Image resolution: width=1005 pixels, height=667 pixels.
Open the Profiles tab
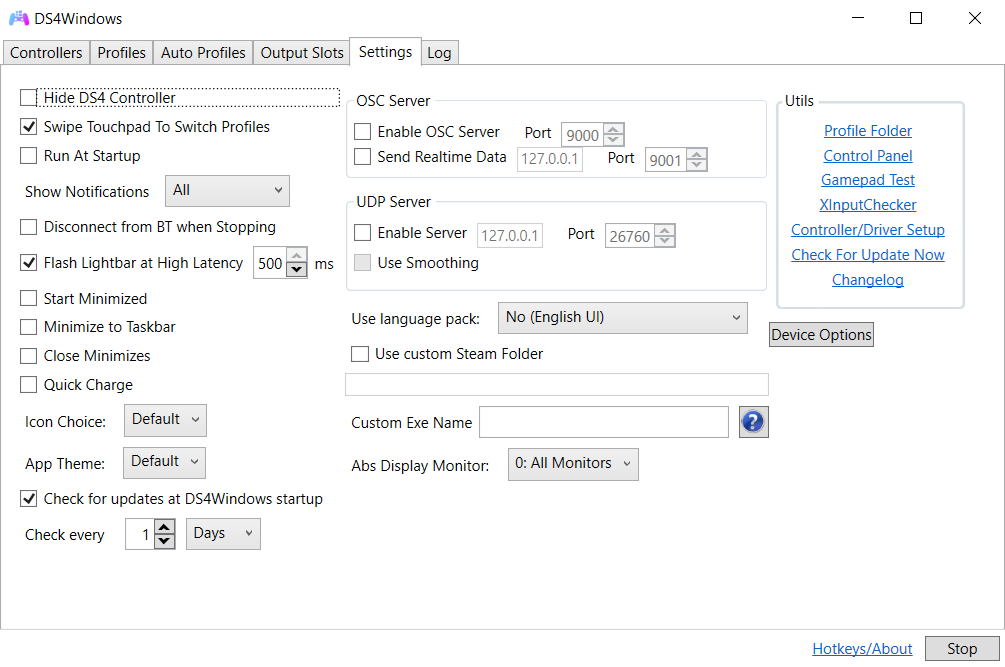[x=121, y=53]
